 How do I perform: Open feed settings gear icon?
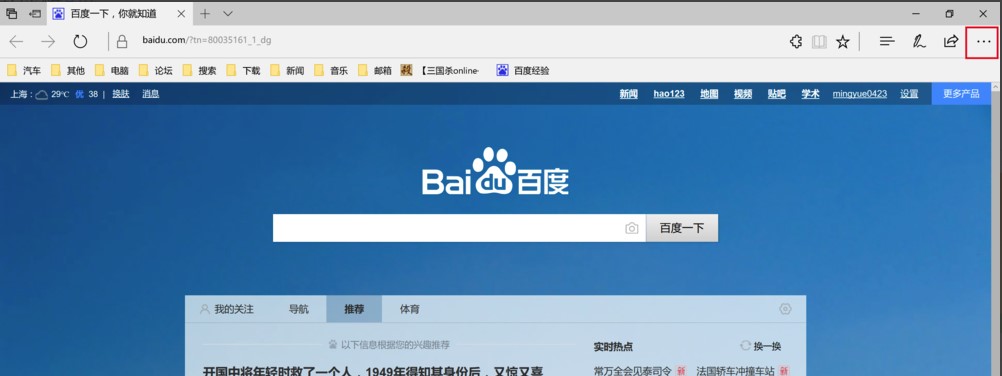click(785, 309)
